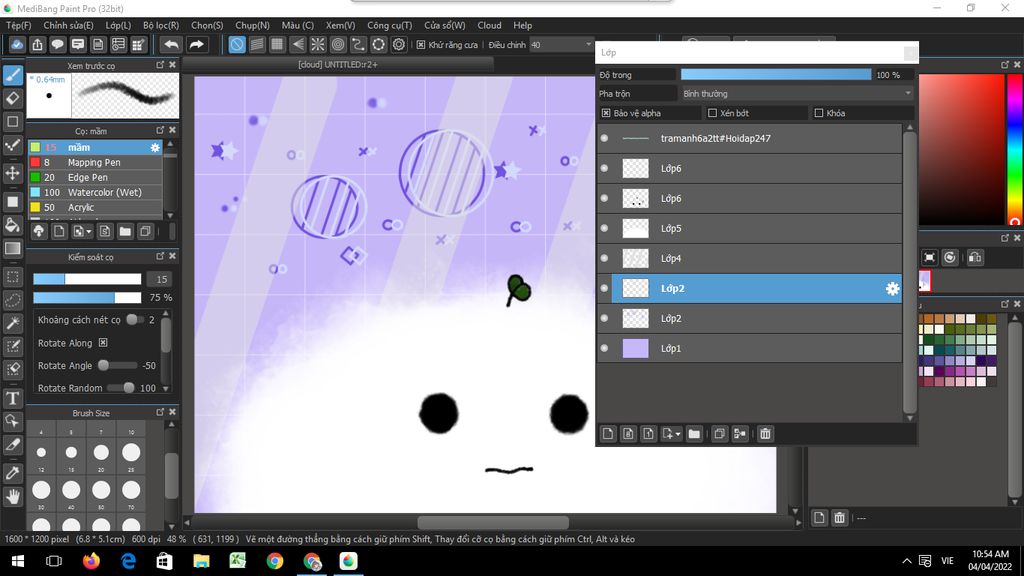
Task: Toggle Khử răng cưa checkbox
Action: click(x=421, y=44)
